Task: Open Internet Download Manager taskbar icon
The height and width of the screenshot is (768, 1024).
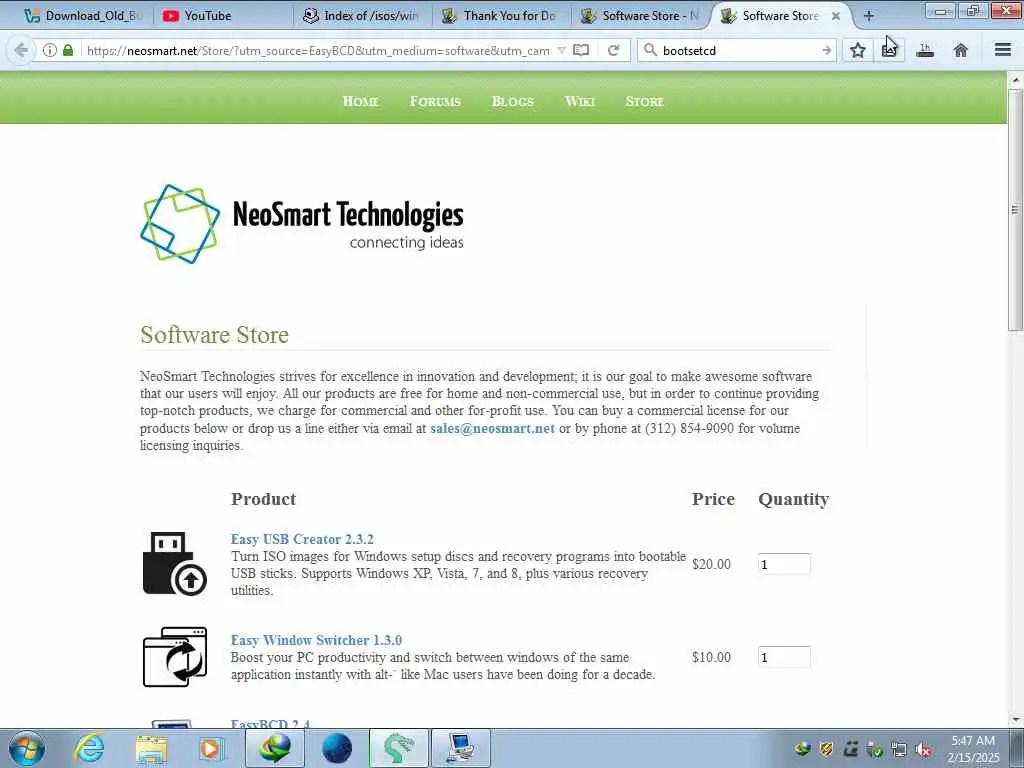Action: (275, 748)
